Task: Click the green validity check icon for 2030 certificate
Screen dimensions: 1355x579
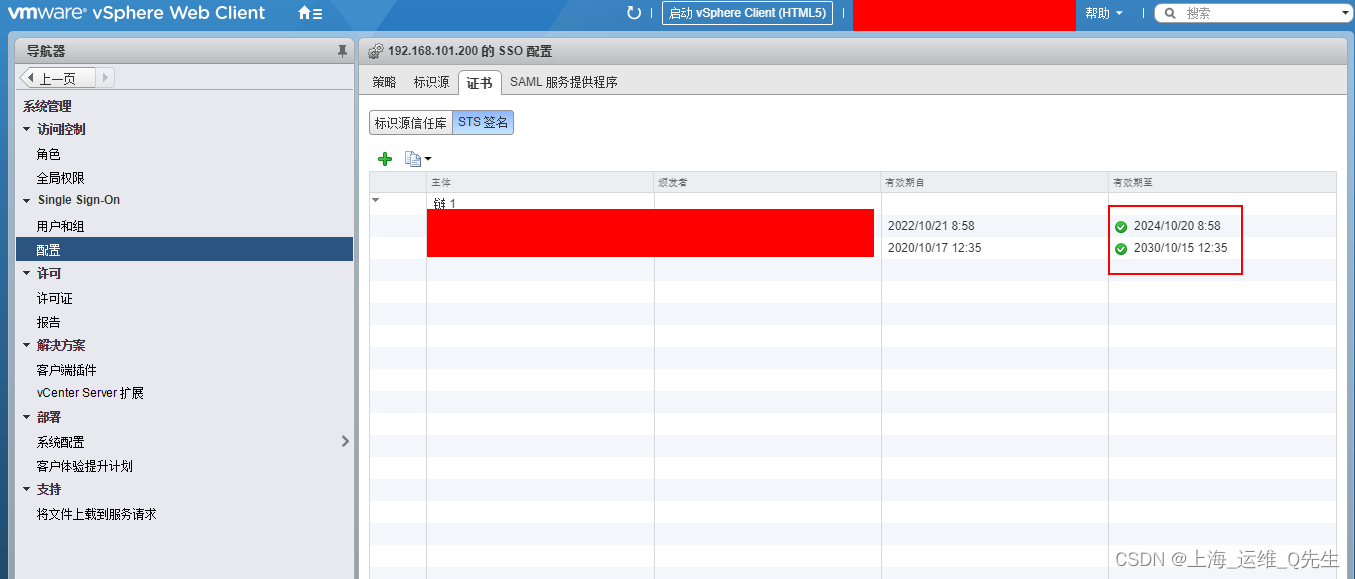Action: click(x=1122, y=250)
